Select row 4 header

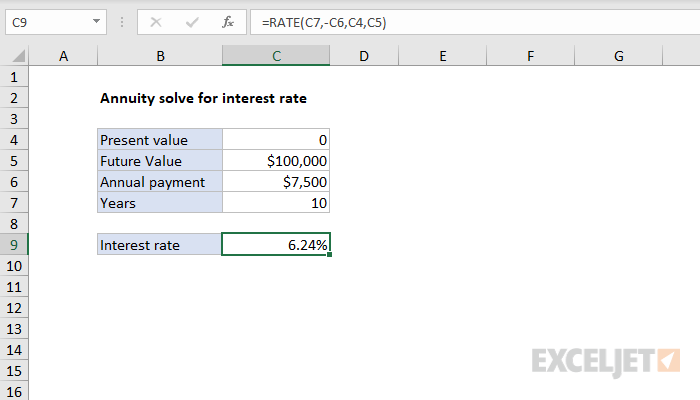(x=14, y=140)
